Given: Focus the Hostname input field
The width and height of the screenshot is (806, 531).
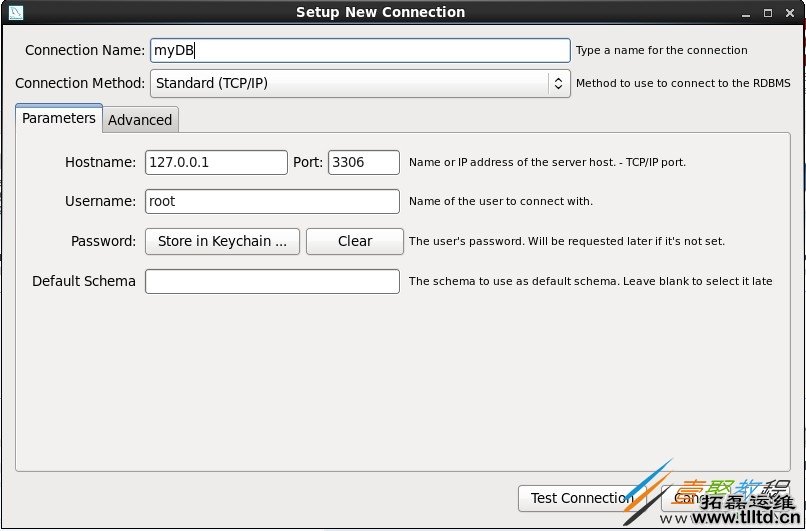Looking at the screenshot, I should point(216,162).
